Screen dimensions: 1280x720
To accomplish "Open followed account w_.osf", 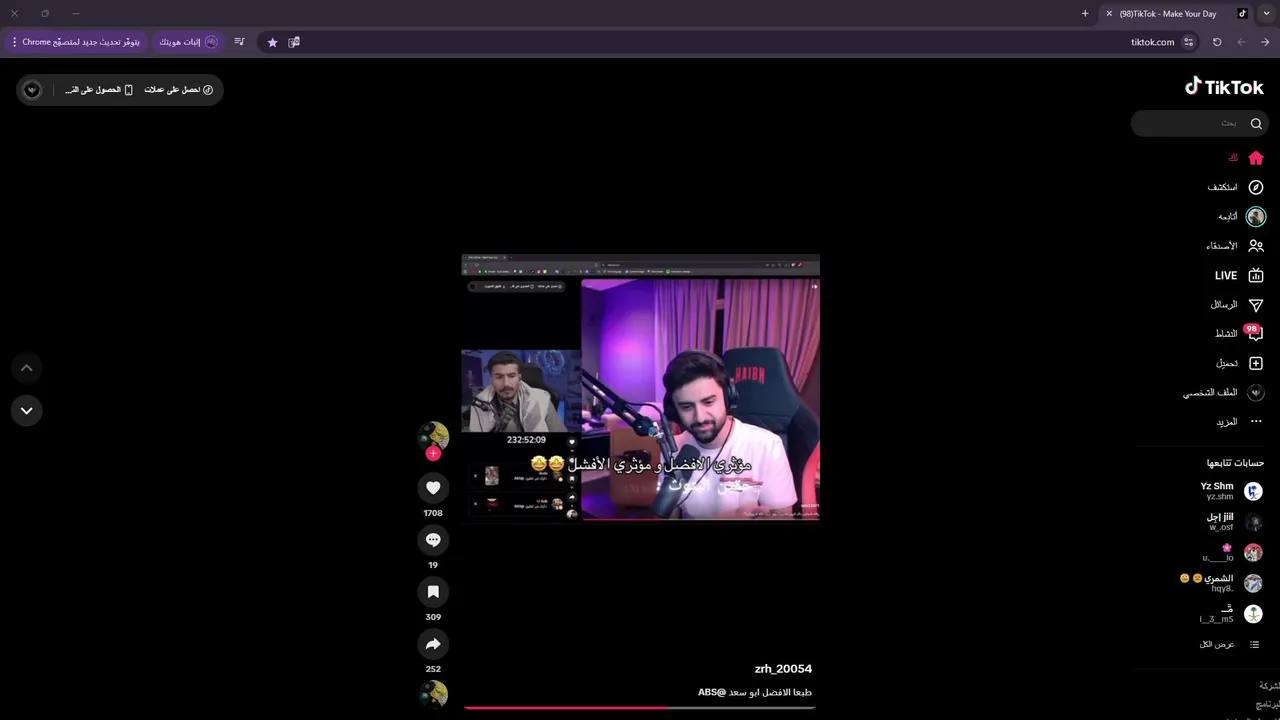I will 1235,522.
